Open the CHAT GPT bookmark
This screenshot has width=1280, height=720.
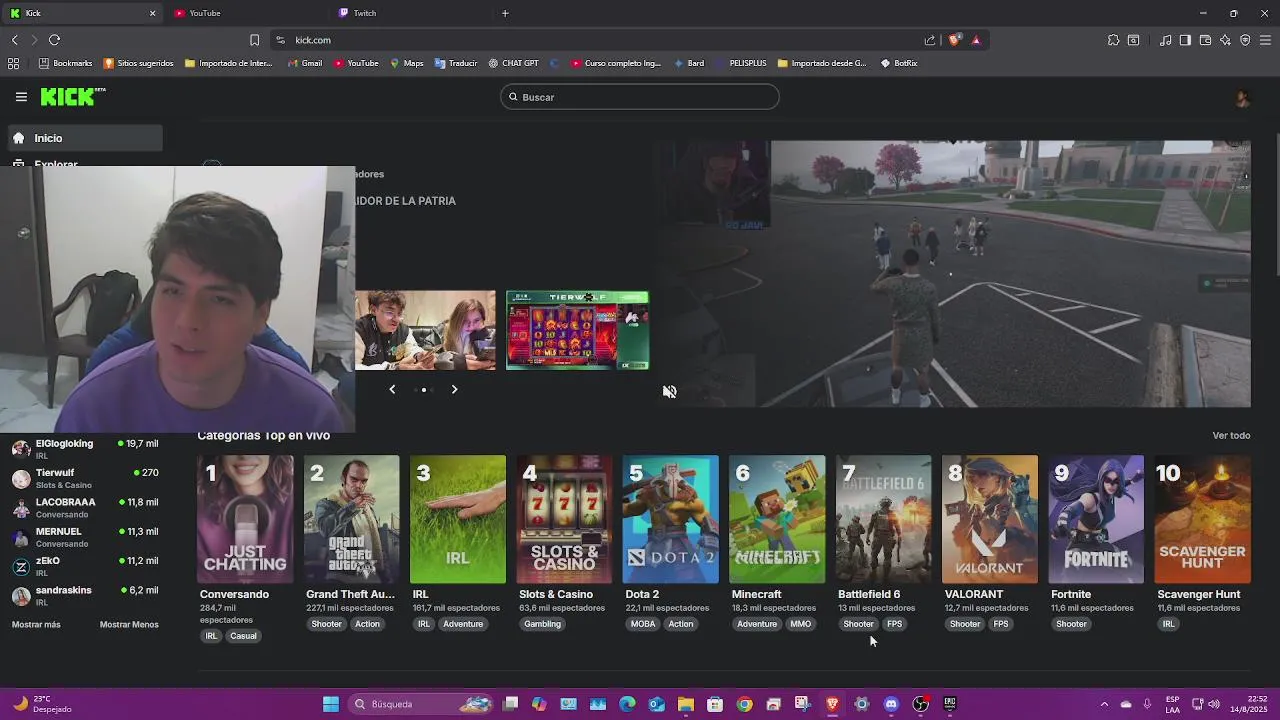point(513,63)
